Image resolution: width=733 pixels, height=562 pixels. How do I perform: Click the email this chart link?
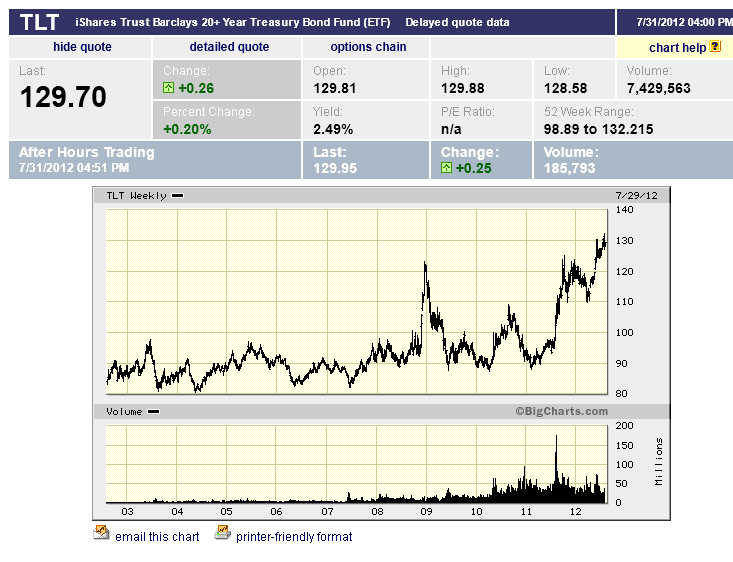click(157, 536)
